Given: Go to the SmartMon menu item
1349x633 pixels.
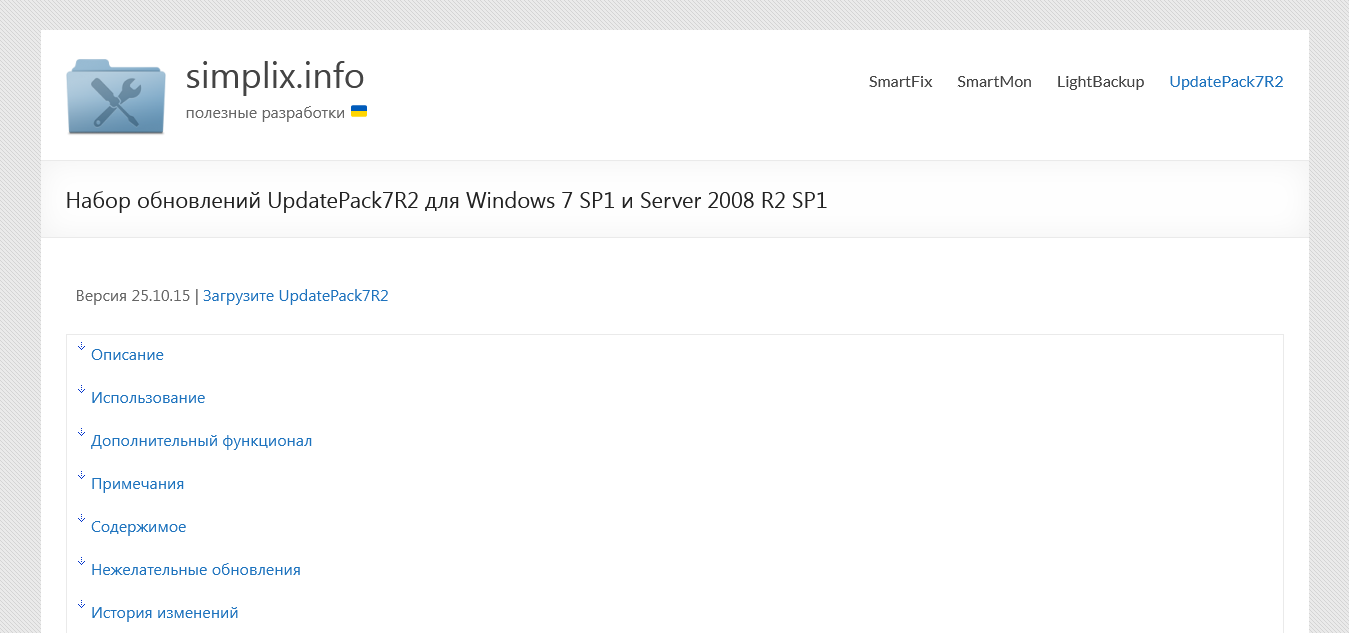Looking at the screenshot, I should [994, 82].
